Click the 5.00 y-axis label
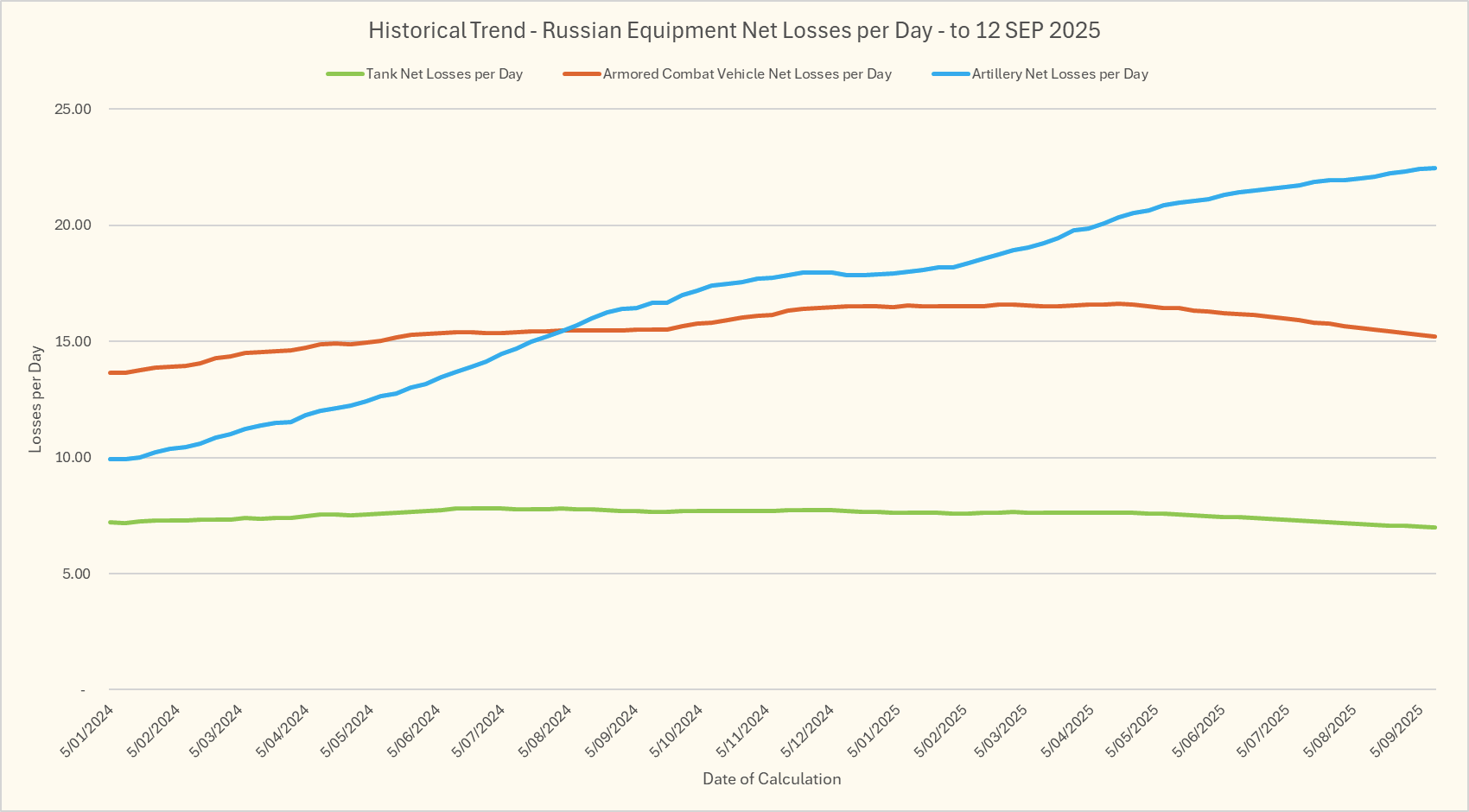1469x812 pixels. 76,574
